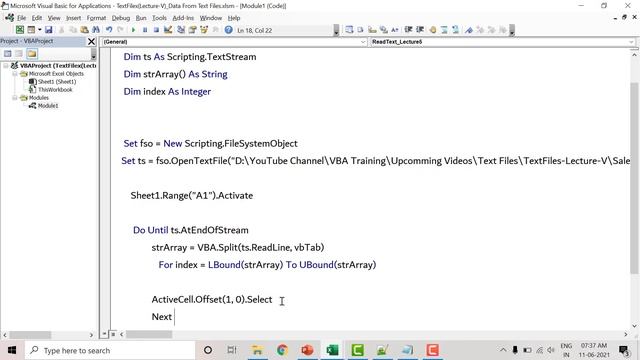Click the code window vertical scrollbar thumb

click(634, 178)
